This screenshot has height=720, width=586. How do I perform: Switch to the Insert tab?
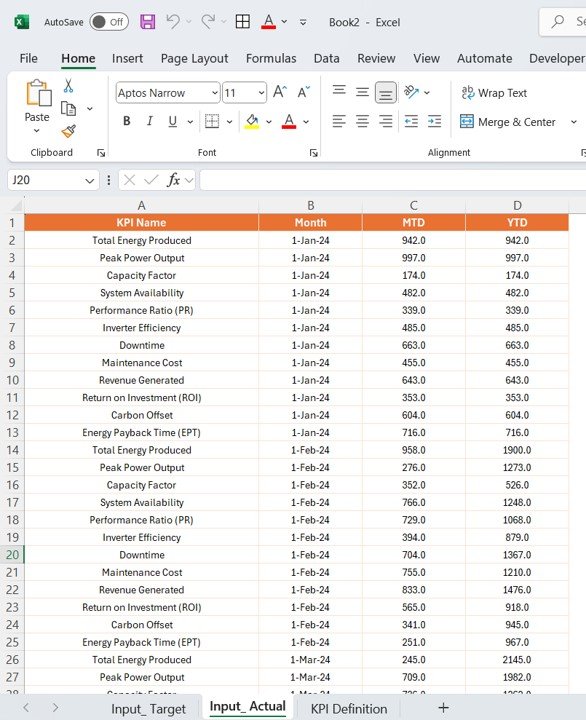click(127, 58)
